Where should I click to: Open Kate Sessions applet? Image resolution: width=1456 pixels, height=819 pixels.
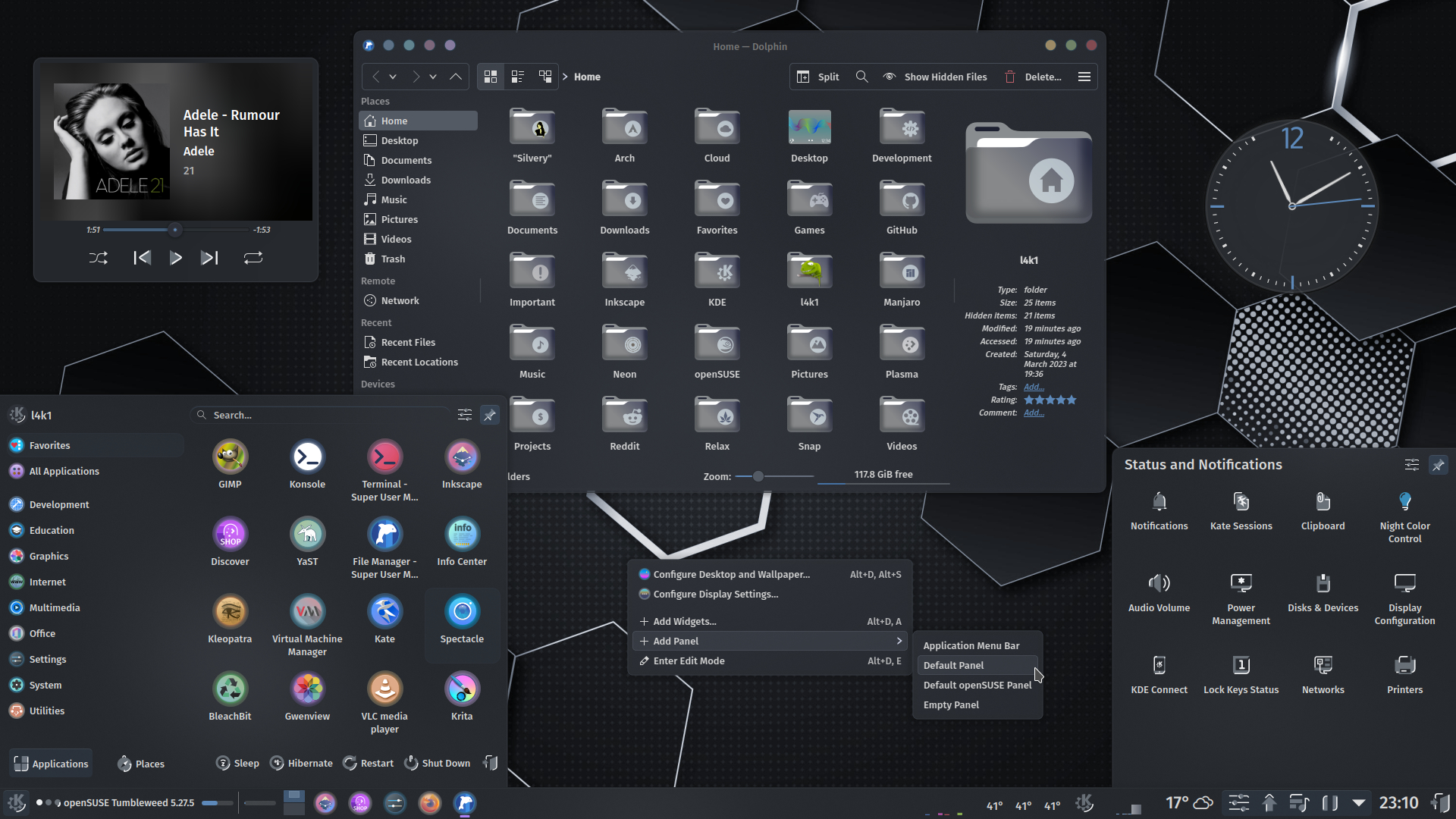[1241, 510]
